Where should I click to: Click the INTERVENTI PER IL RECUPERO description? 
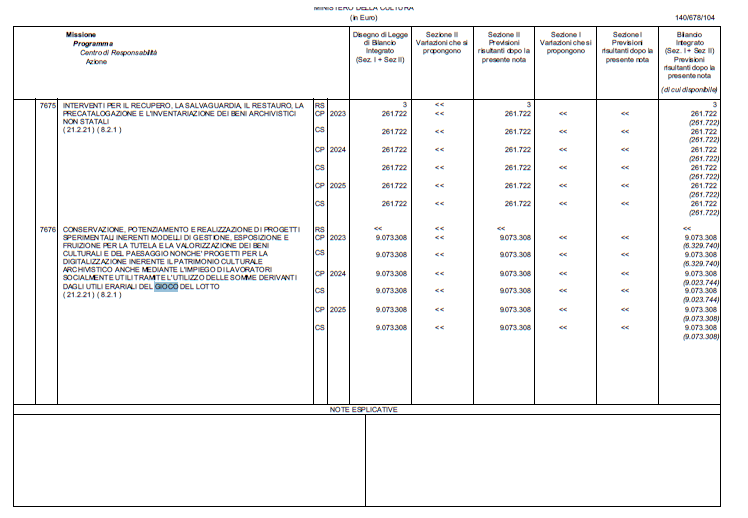(183, 114)
